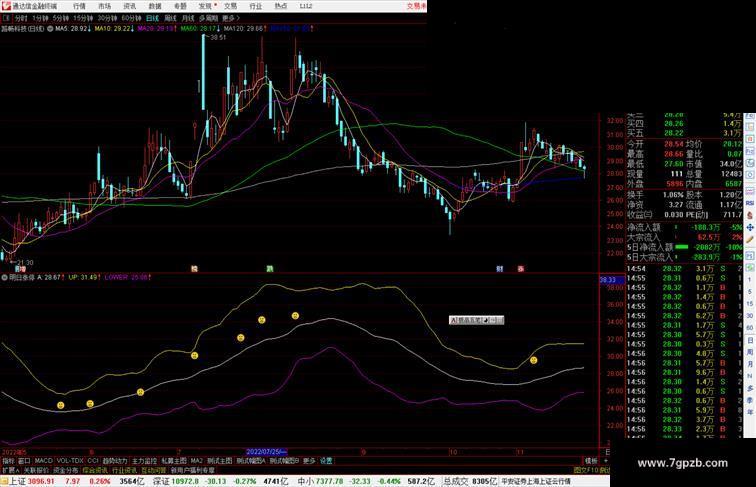Switch to the 5分钟 period
The image size is (756, 487).
[x=61, y=18]
